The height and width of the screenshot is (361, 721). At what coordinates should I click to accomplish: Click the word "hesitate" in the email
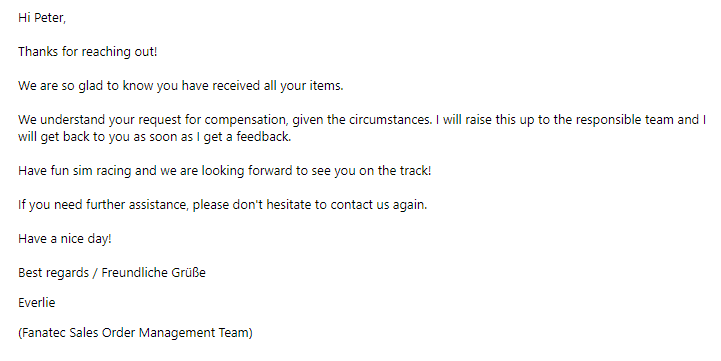point(289,205)
